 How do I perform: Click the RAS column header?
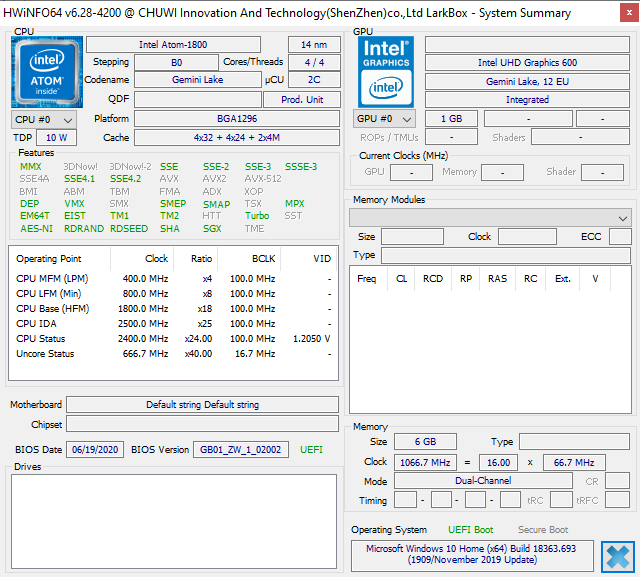tap(497, 279)
